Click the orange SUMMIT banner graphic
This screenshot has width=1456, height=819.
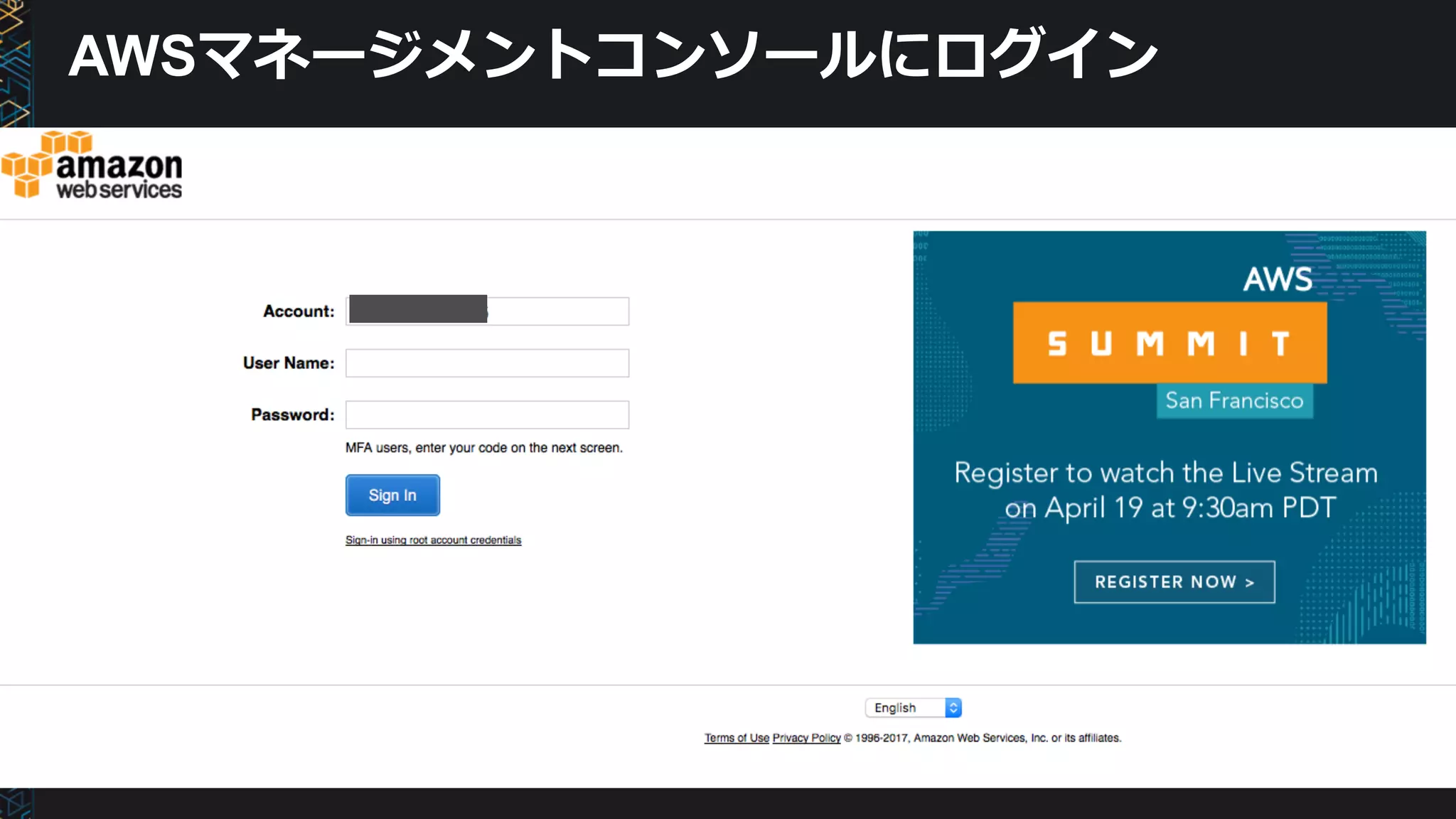[1169, 343]
